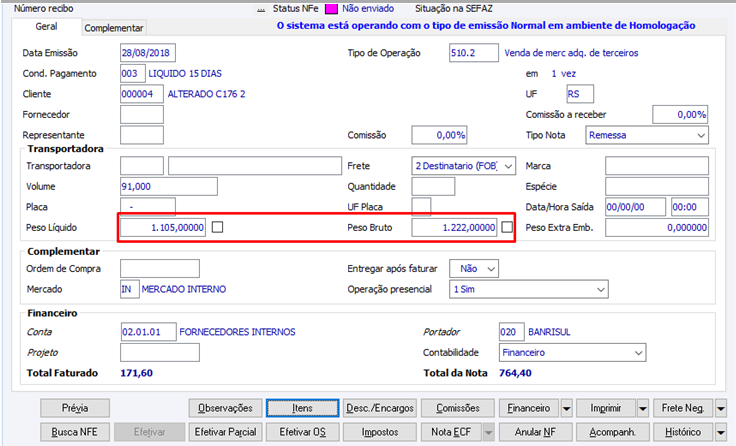Open the Tipo Nota dropdown showing Remessa
The image size is (736, 446).
[647, 135]
